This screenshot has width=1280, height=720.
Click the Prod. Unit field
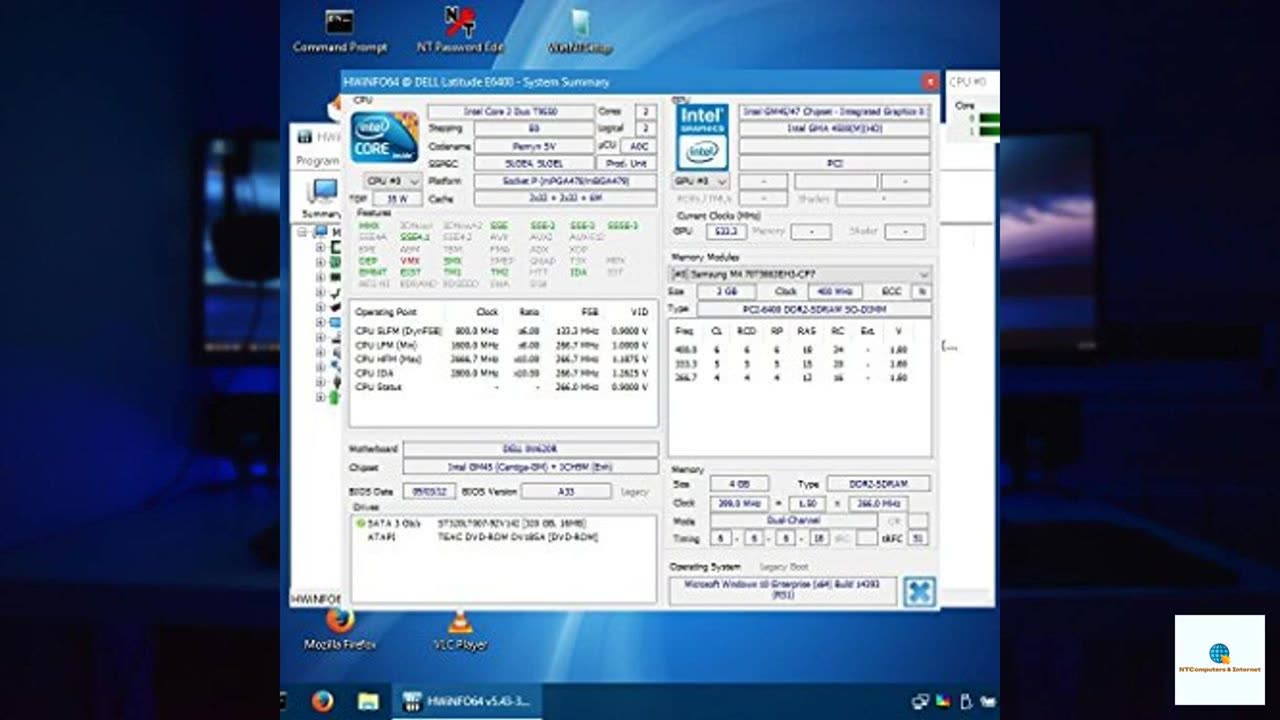(x=627, y=163)
